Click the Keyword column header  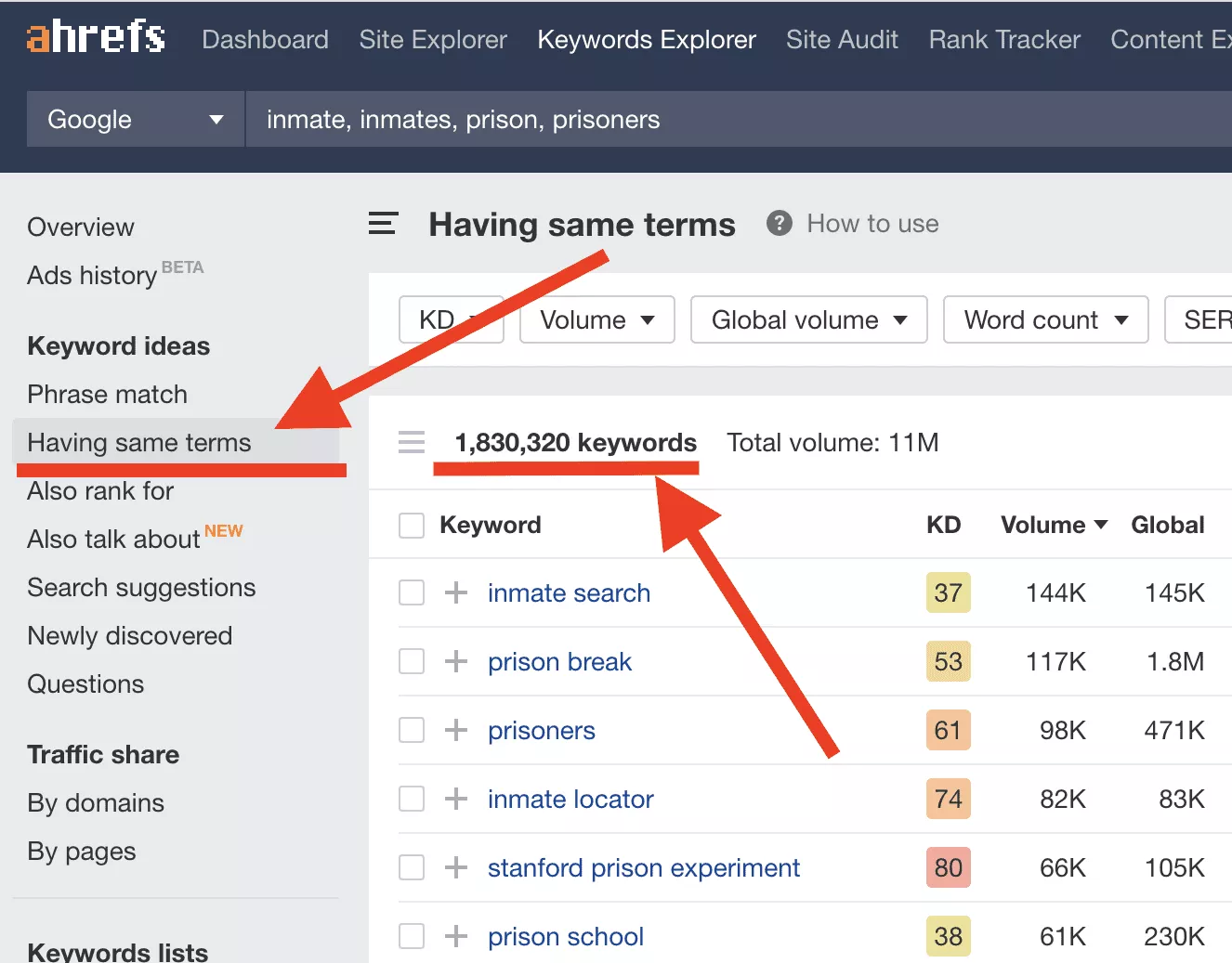(490, 525)
